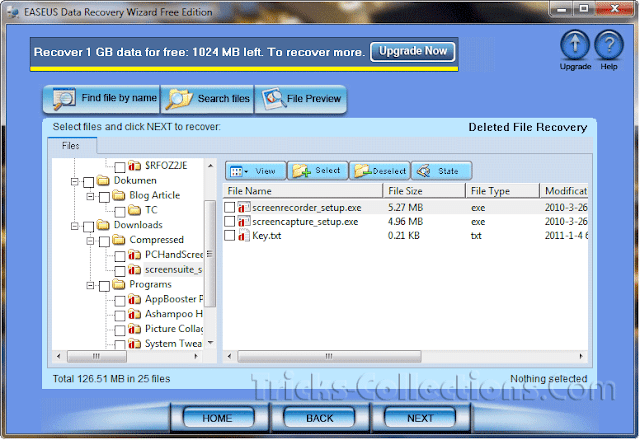Viewport: 640px width, 440px height.
Task: Click the Blog Article folder icon
Action: (119, 196)
